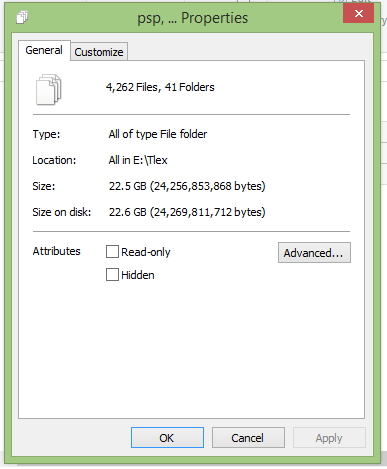Click the 'Size:' label
This screenshot has height=469, width=387.
pos(44,186)
